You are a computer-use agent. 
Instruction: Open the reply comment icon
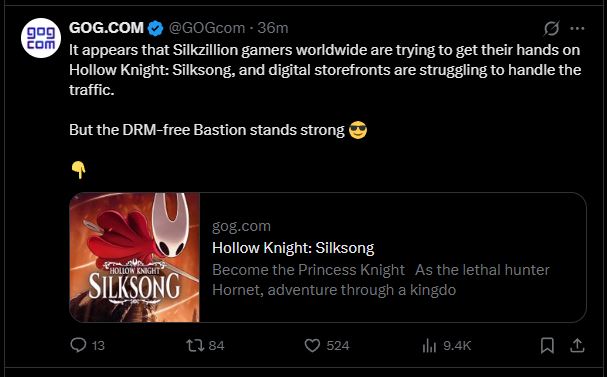78,345
